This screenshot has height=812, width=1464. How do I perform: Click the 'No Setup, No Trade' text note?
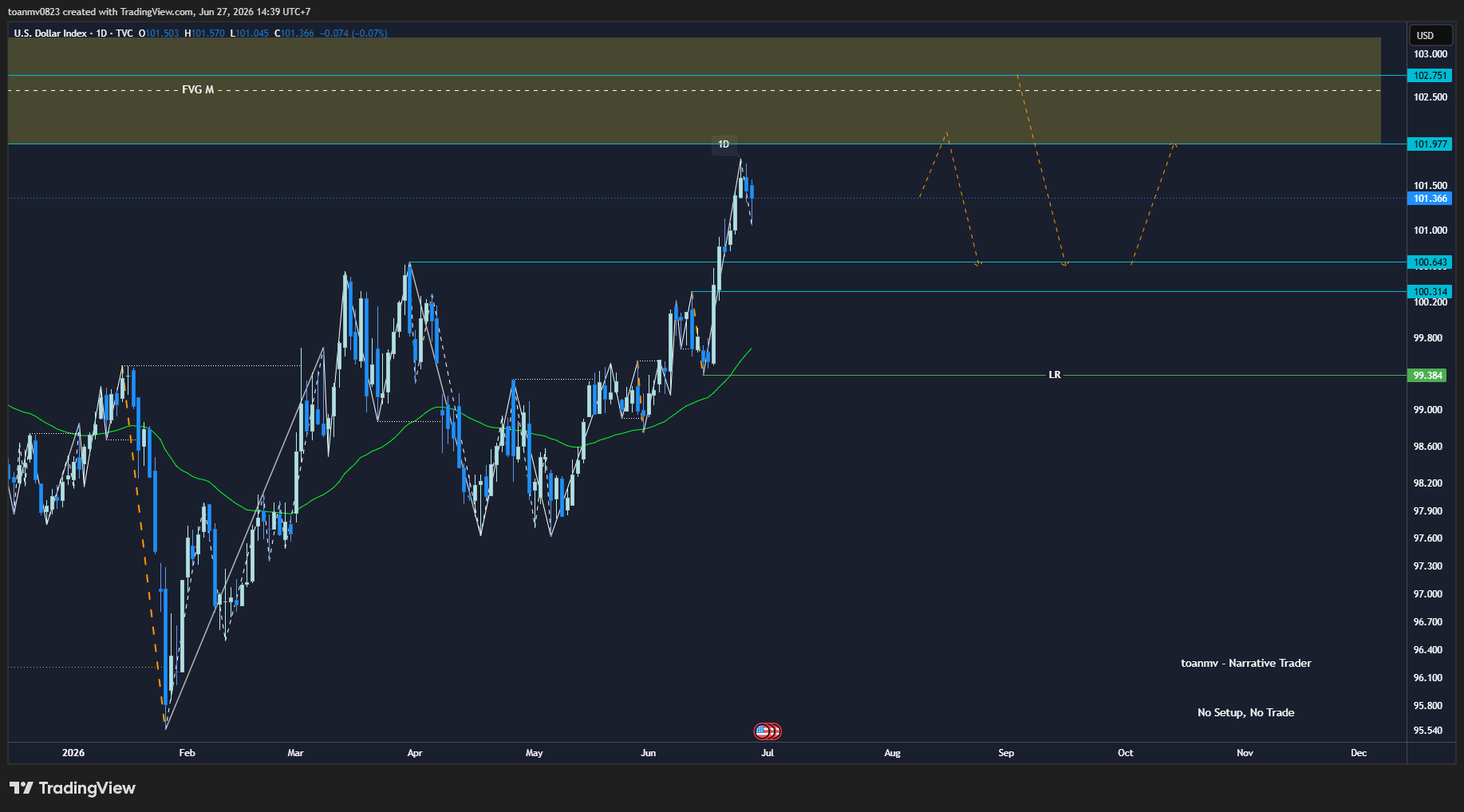[1246, 713]
